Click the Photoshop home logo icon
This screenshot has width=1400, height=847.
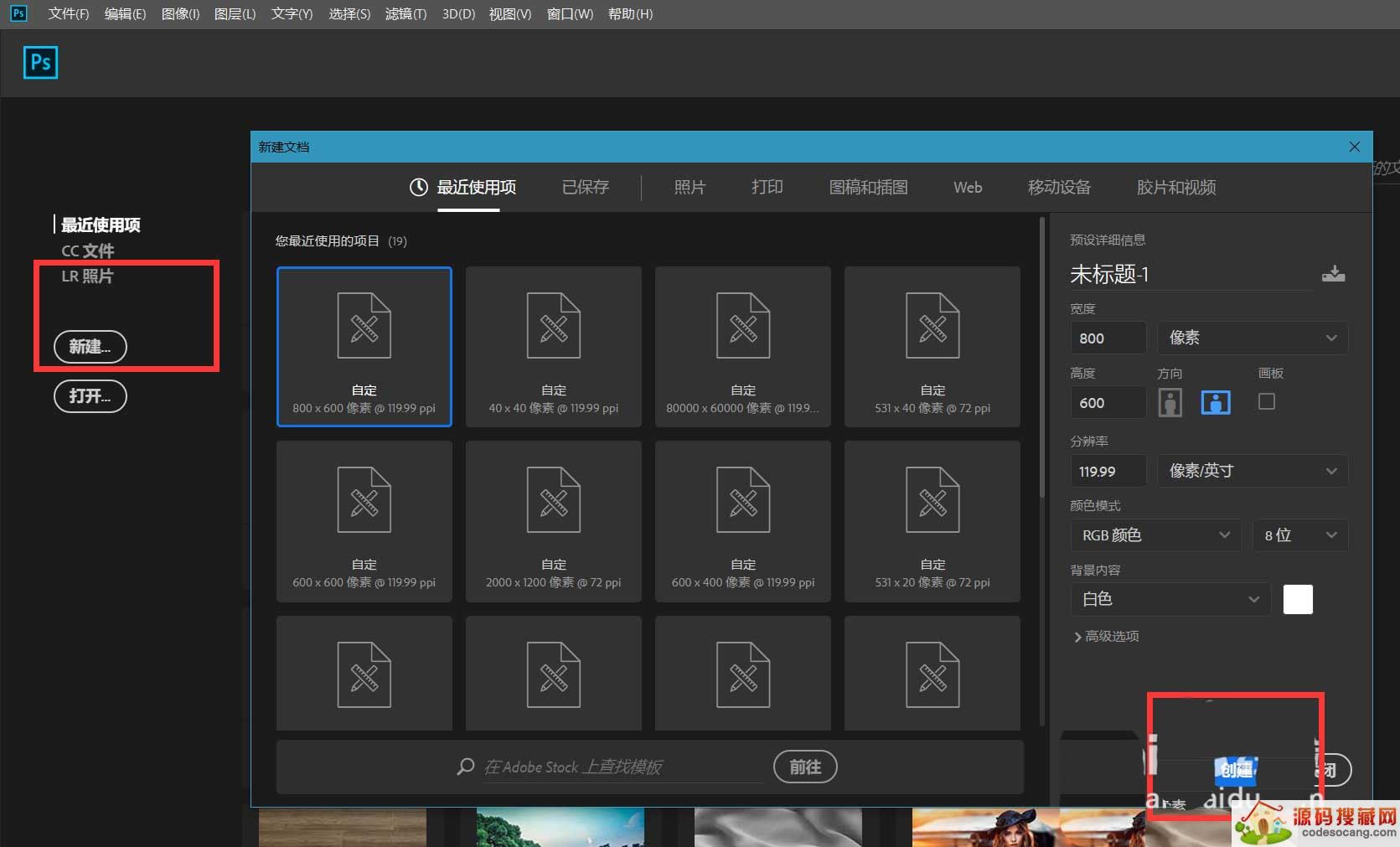click(40, 63)
